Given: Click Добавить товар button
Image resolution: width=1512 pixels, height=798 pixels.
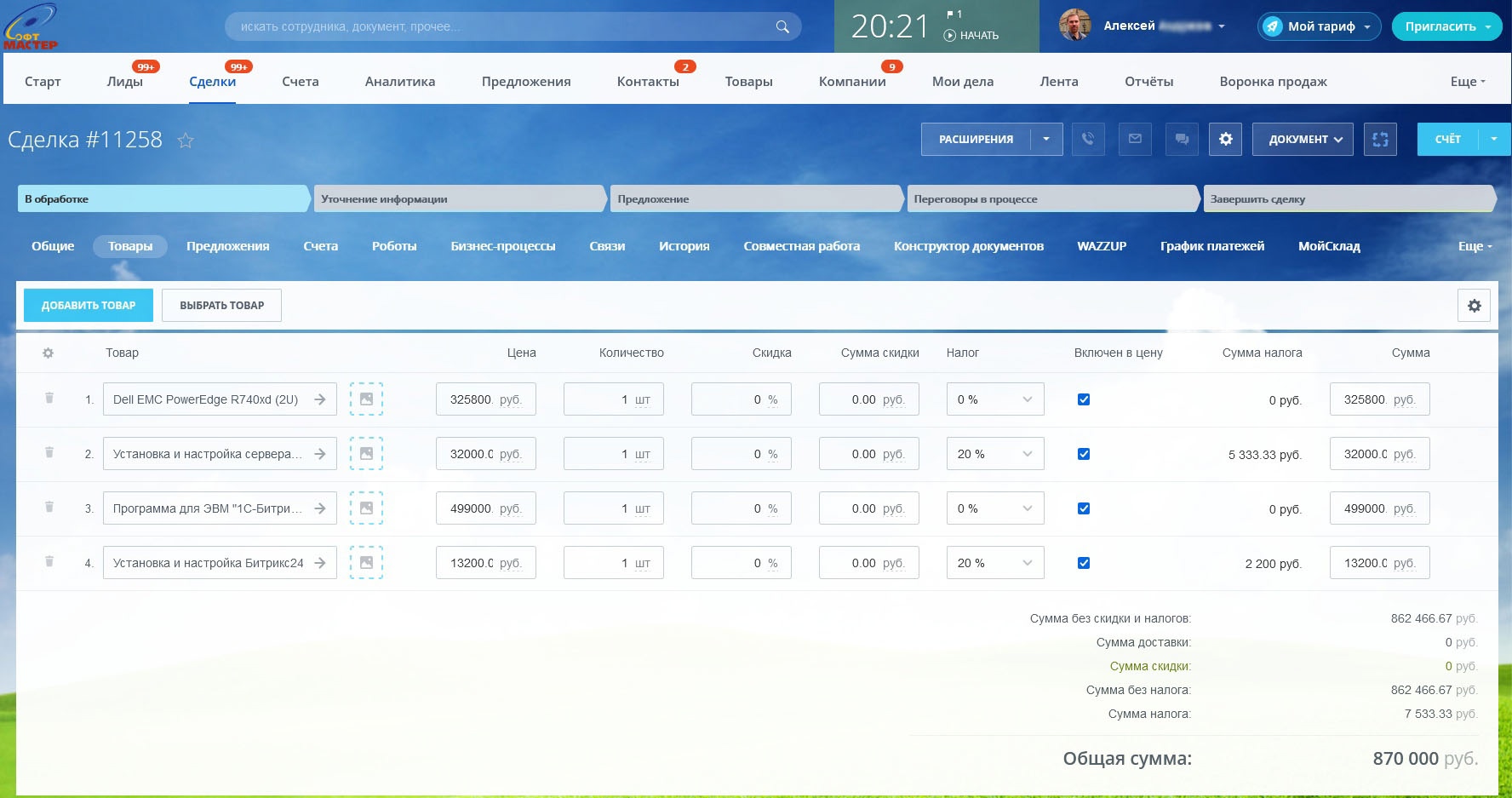Looking at the screenshot, I should [89, 305].
